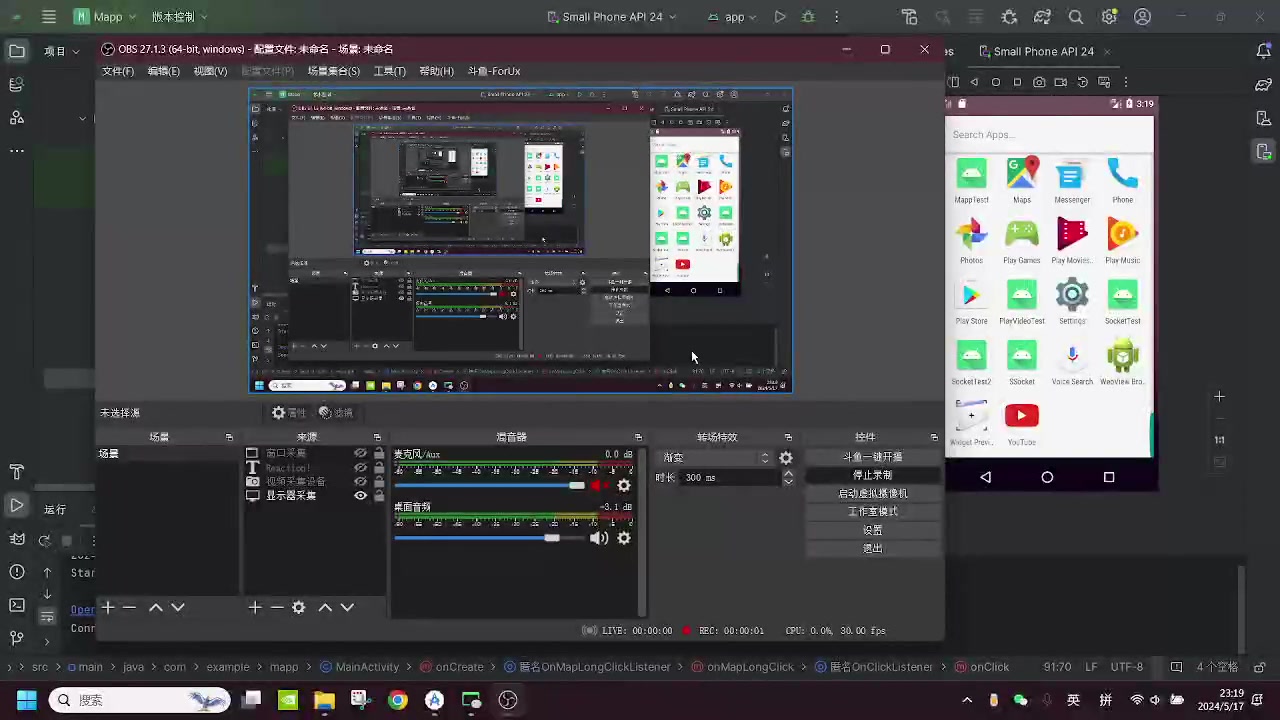Open the 场景集合(S) menu
The image size is (1280, 720).
(333, 71)
